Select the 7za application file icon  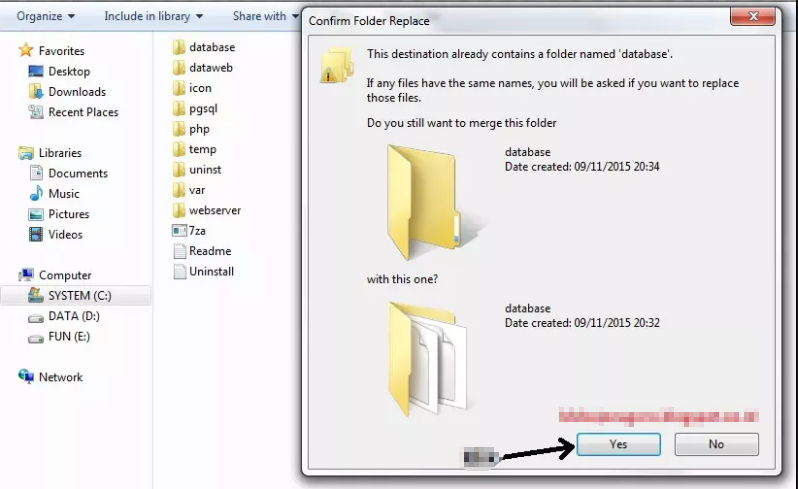(x=180, y=231)
